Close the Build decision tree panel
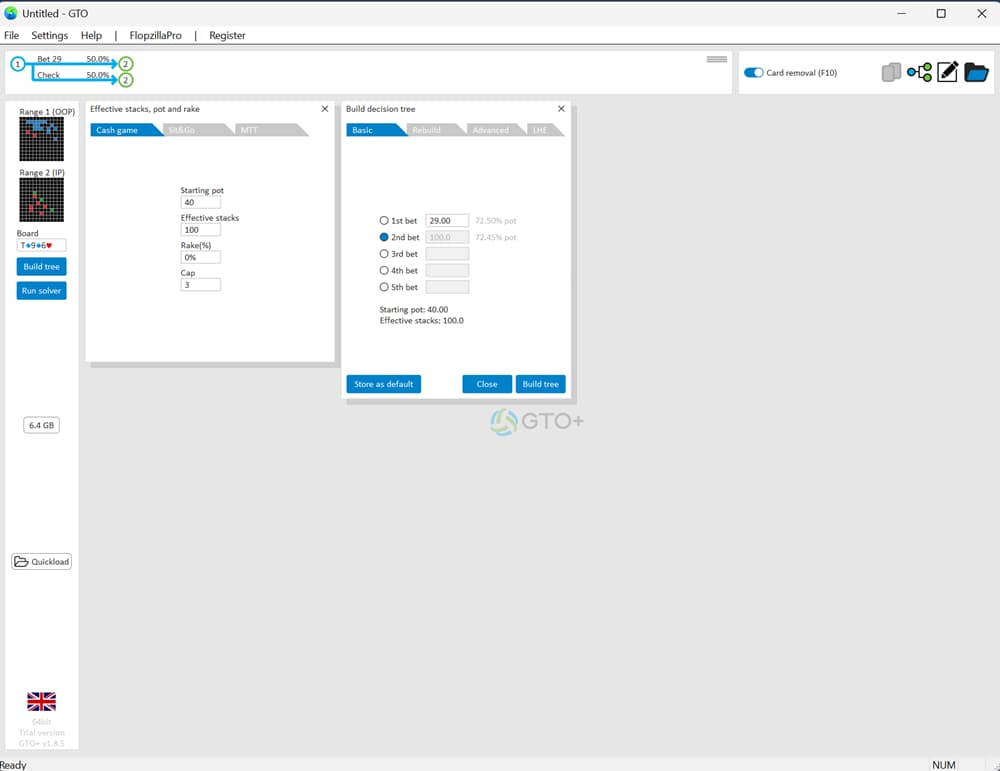 pos(561,109)
